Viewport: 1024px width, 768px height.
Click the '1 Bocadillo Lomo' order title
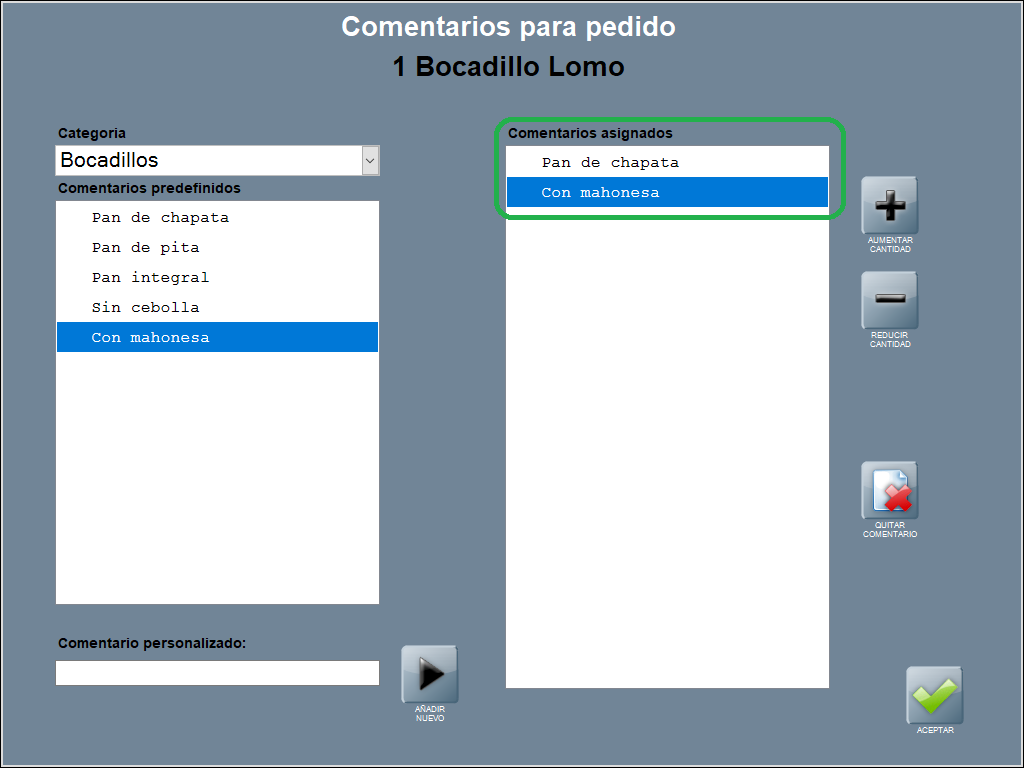tap(508, 67)
